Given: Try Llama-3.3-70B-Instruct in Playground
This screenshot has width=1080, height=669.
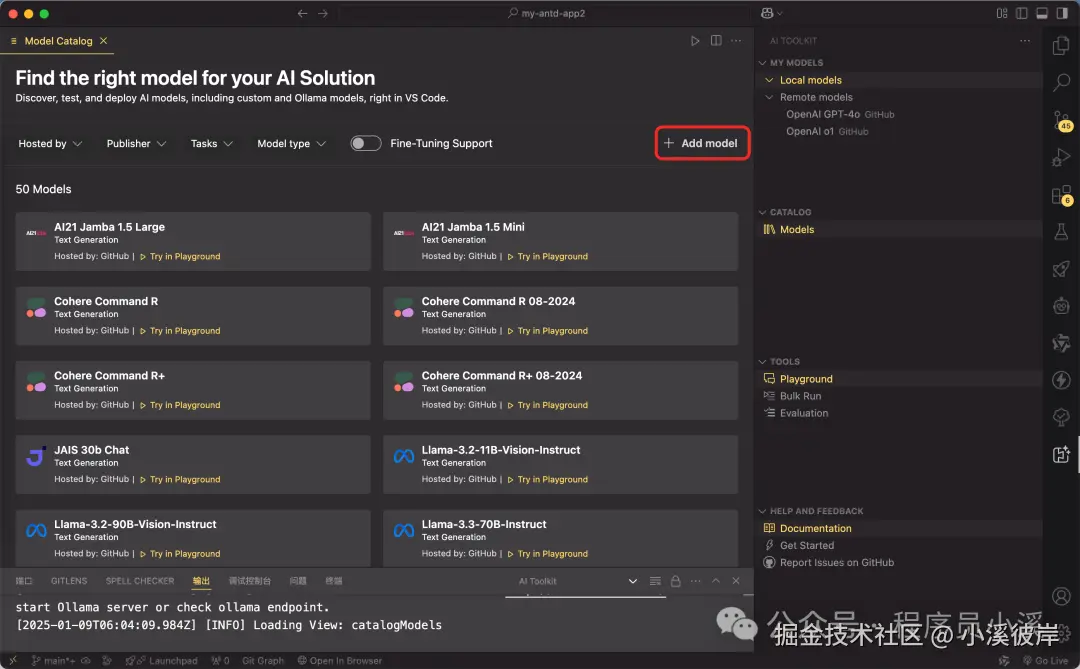Looking at the screenshot, I should click(548, 554).
